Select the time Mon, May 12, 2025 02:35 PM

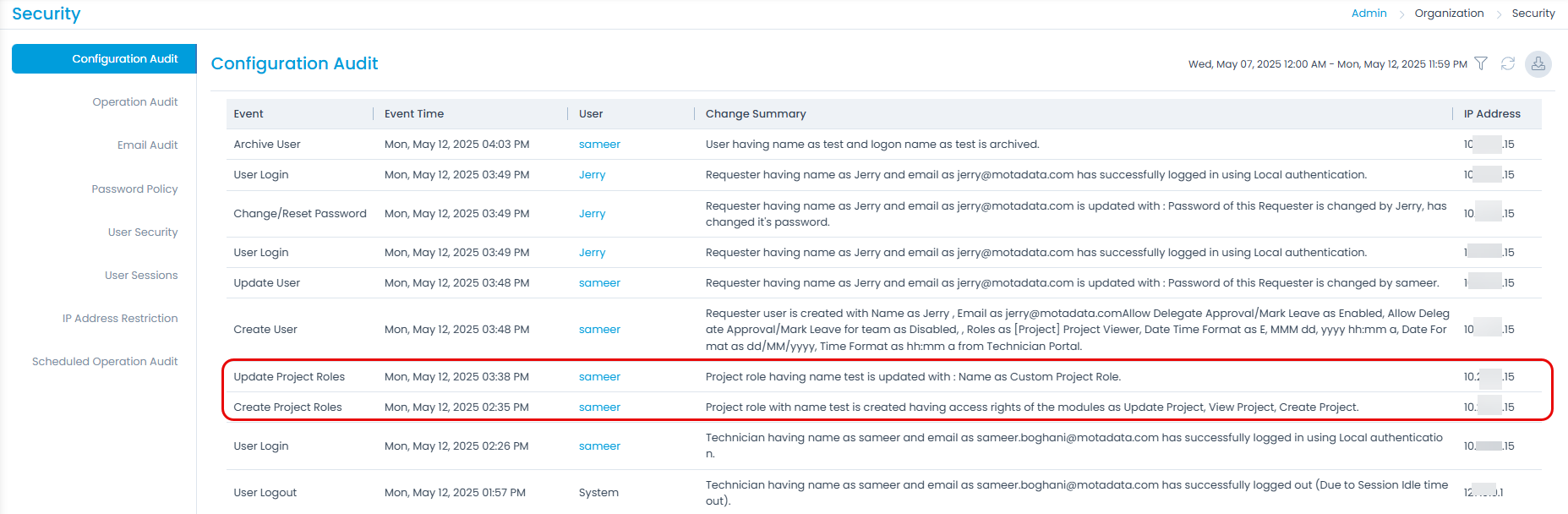tap(456, 407)
